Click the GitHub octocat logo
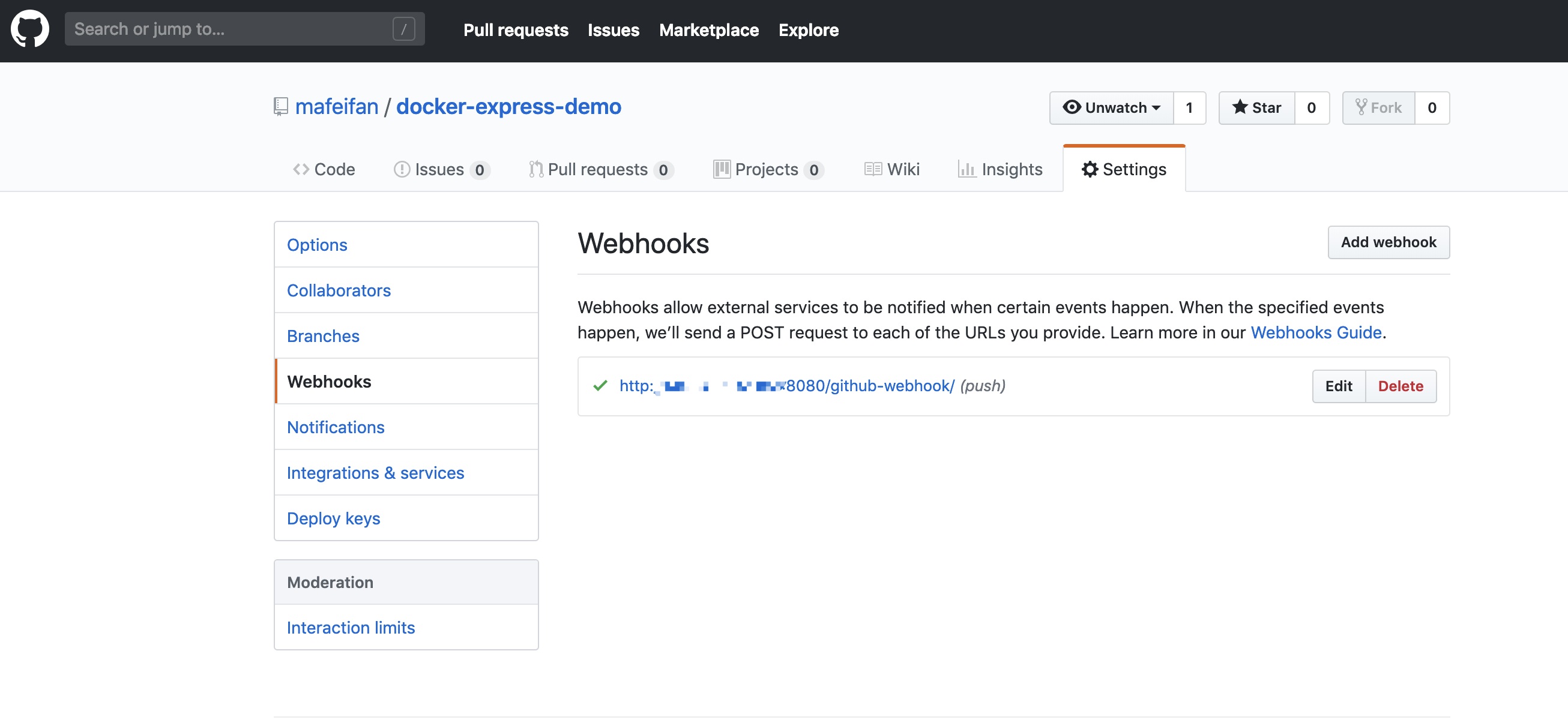Image resolution: width=1568 pixels, height=726 pixels. pyautogui.click(x=30, y=29)
